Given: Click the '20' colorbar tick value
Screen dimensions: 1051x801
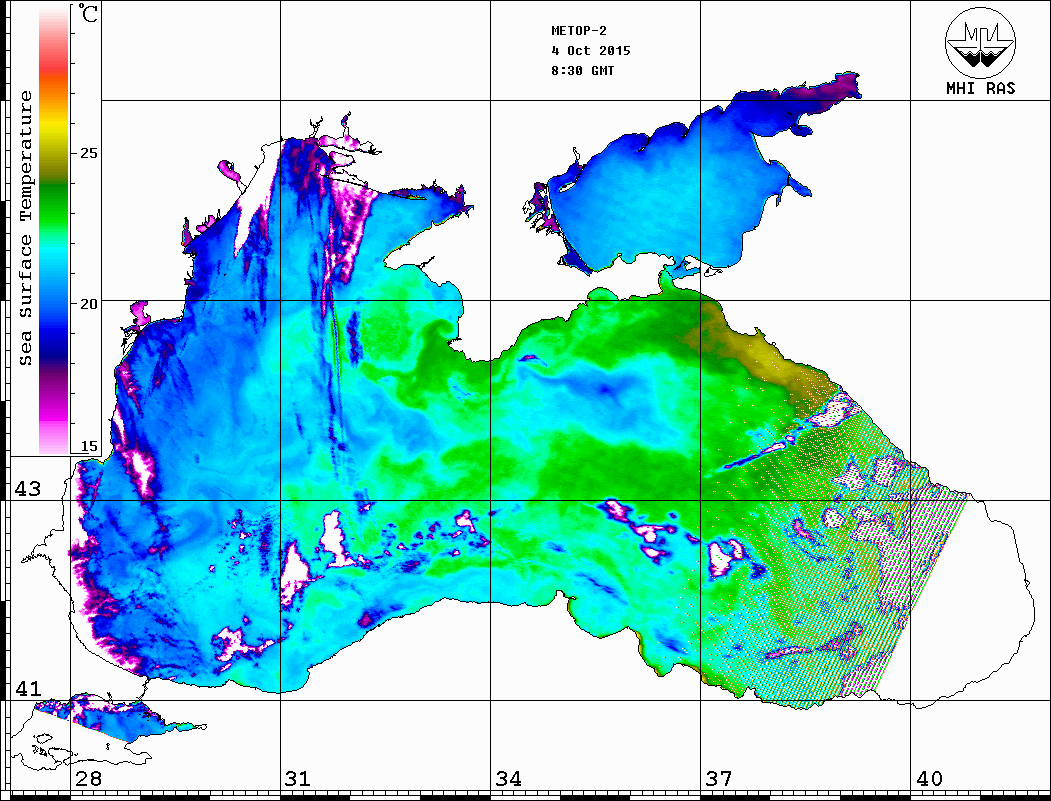Looking at the screenshot, I should (x=88, y=304).
